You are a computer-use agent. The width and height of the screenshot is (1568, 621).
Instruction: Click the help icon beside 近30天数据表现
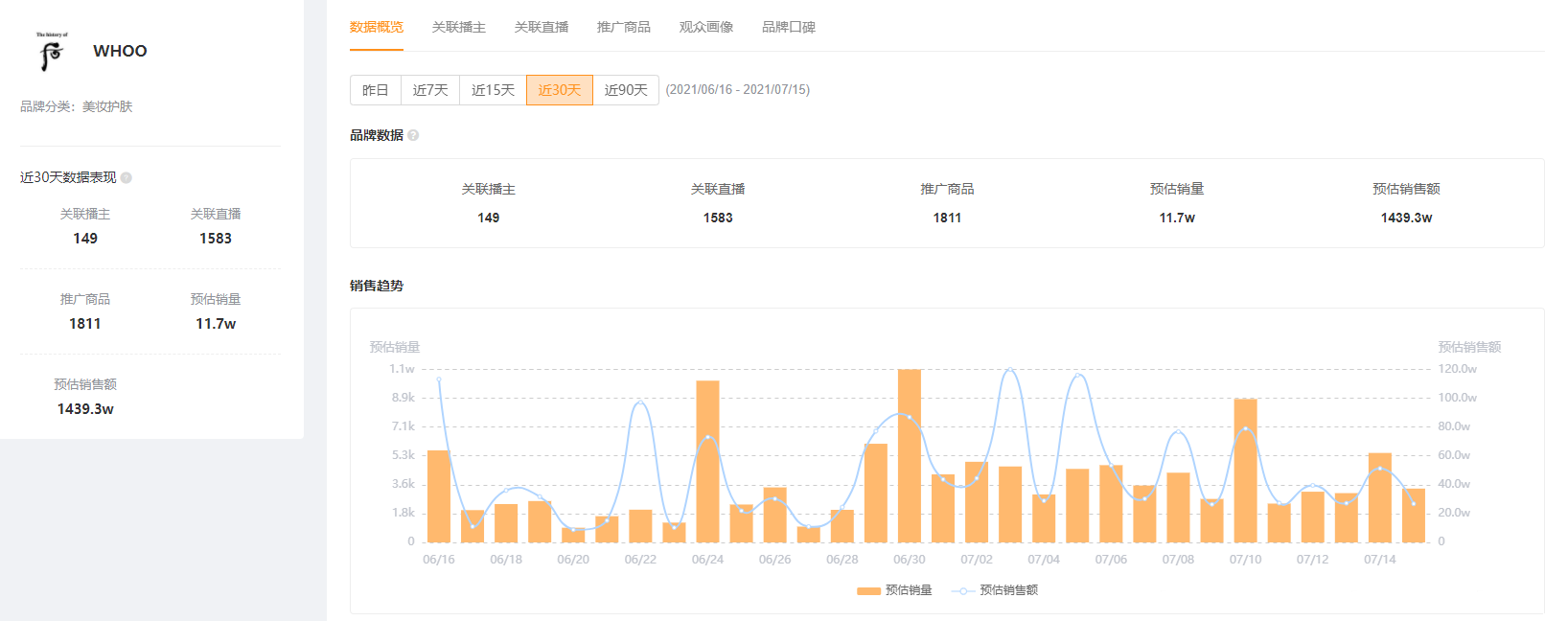(127, 177)
